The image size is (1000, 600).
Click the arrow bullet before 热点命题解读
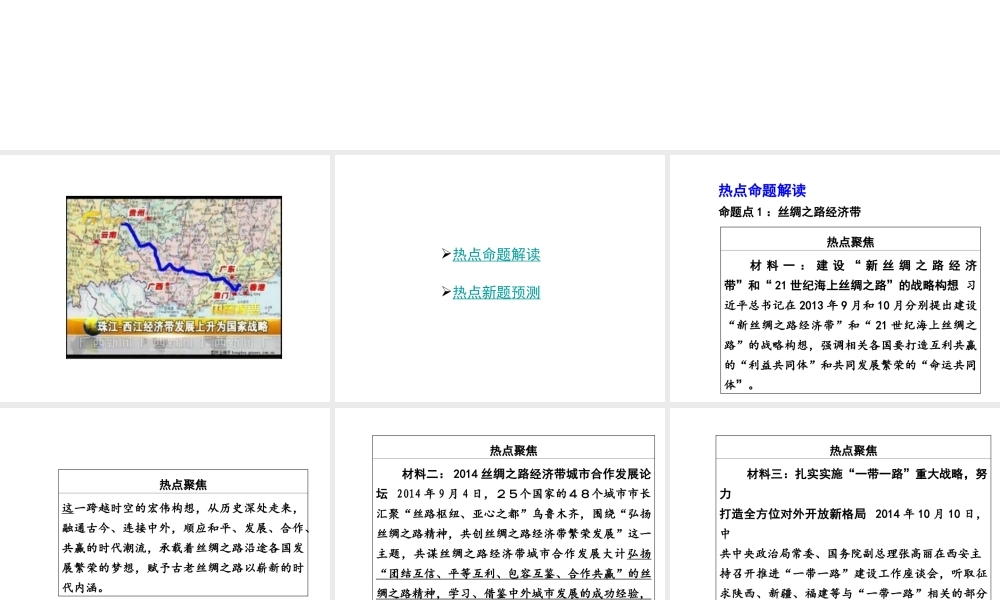[x=446, y=254]
